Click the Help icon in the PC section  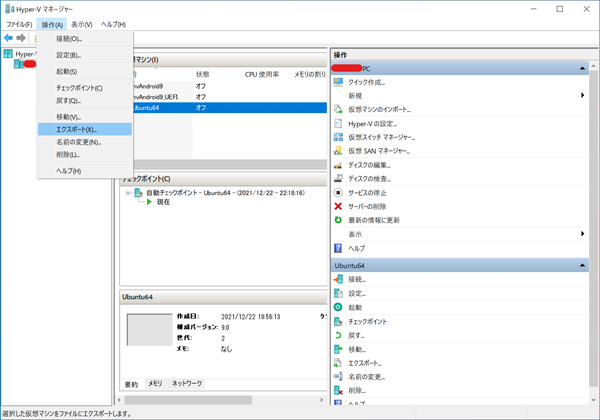[x=338, y=248]
